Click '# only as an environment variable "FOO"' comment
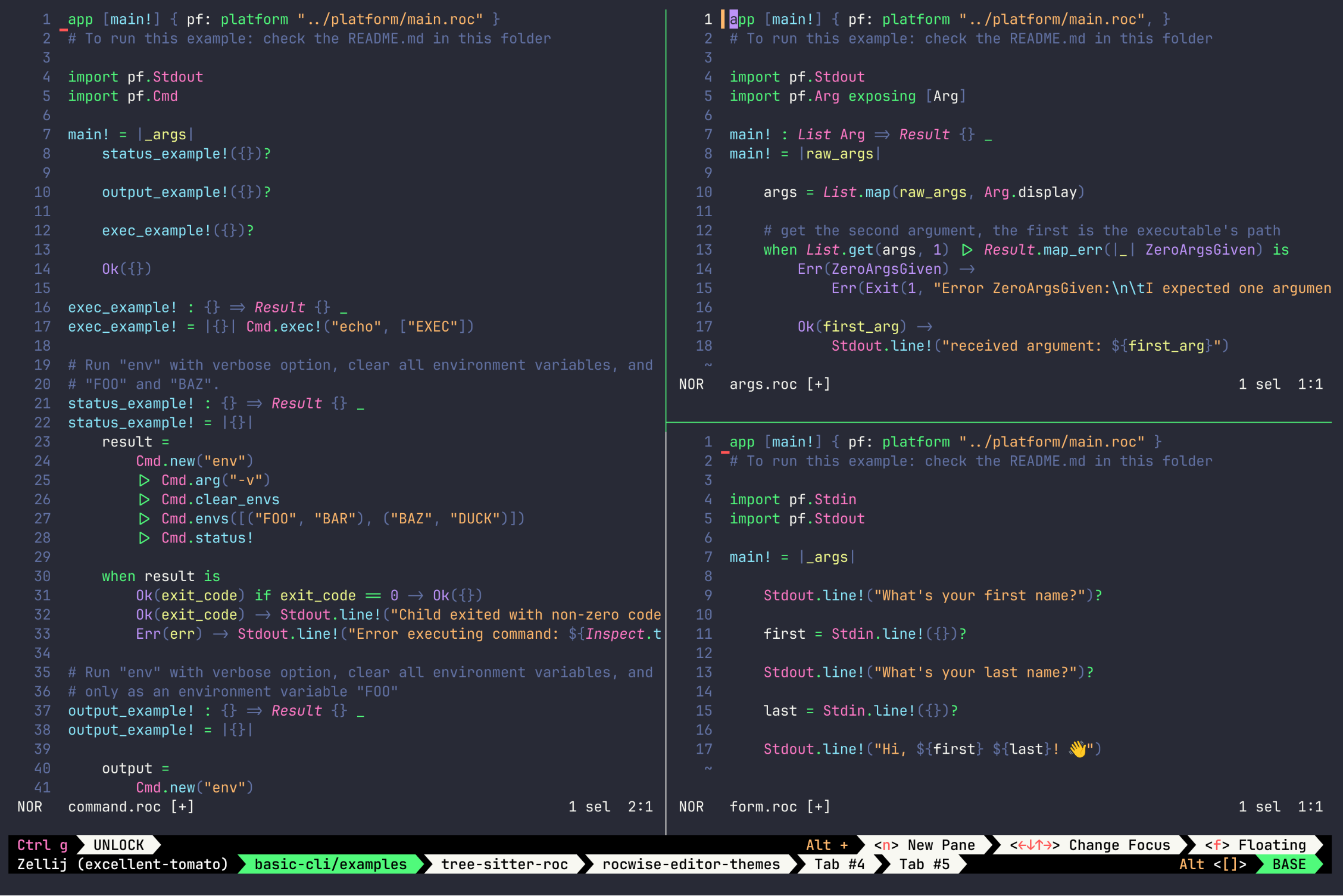 pos(233,692)
